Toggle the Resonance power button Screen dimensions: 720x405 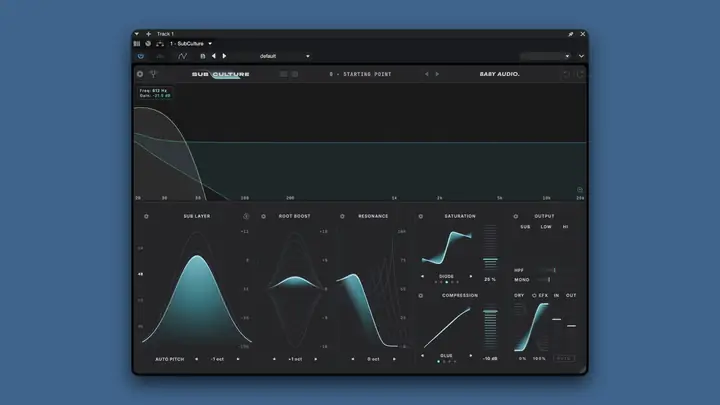[342, 216]
